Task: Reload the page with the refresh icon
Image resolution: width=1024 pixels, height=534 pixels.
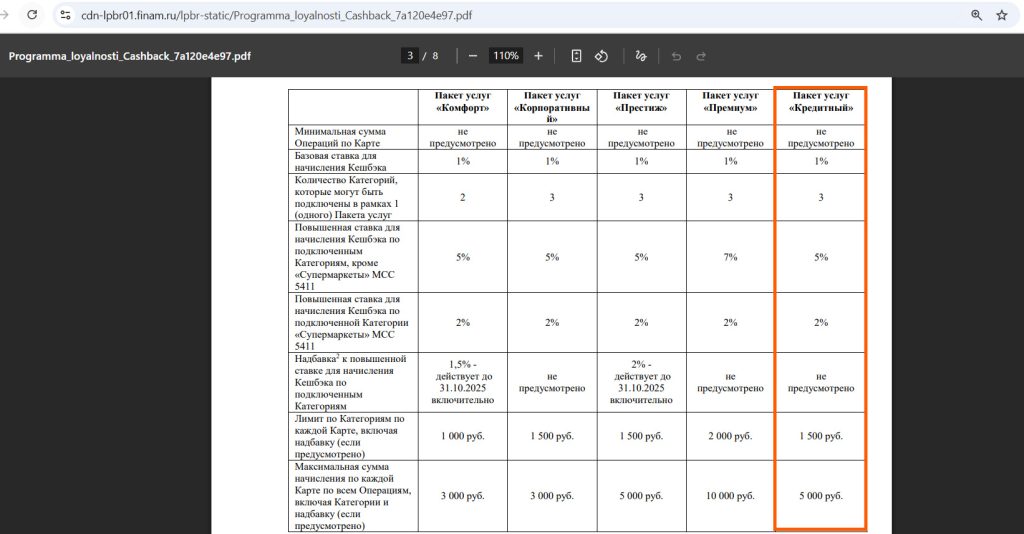Action: point(31,15)
